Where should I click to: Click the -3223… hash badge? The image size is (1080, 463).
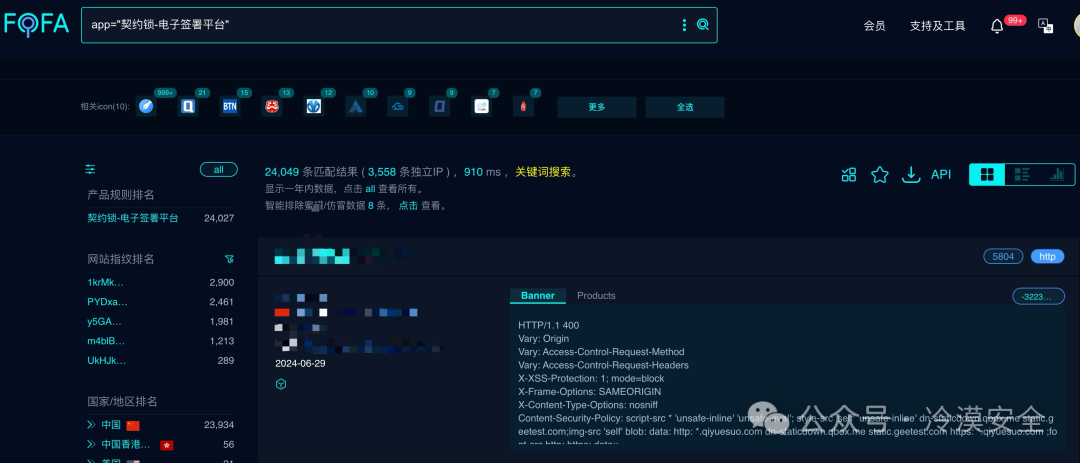1038,296
